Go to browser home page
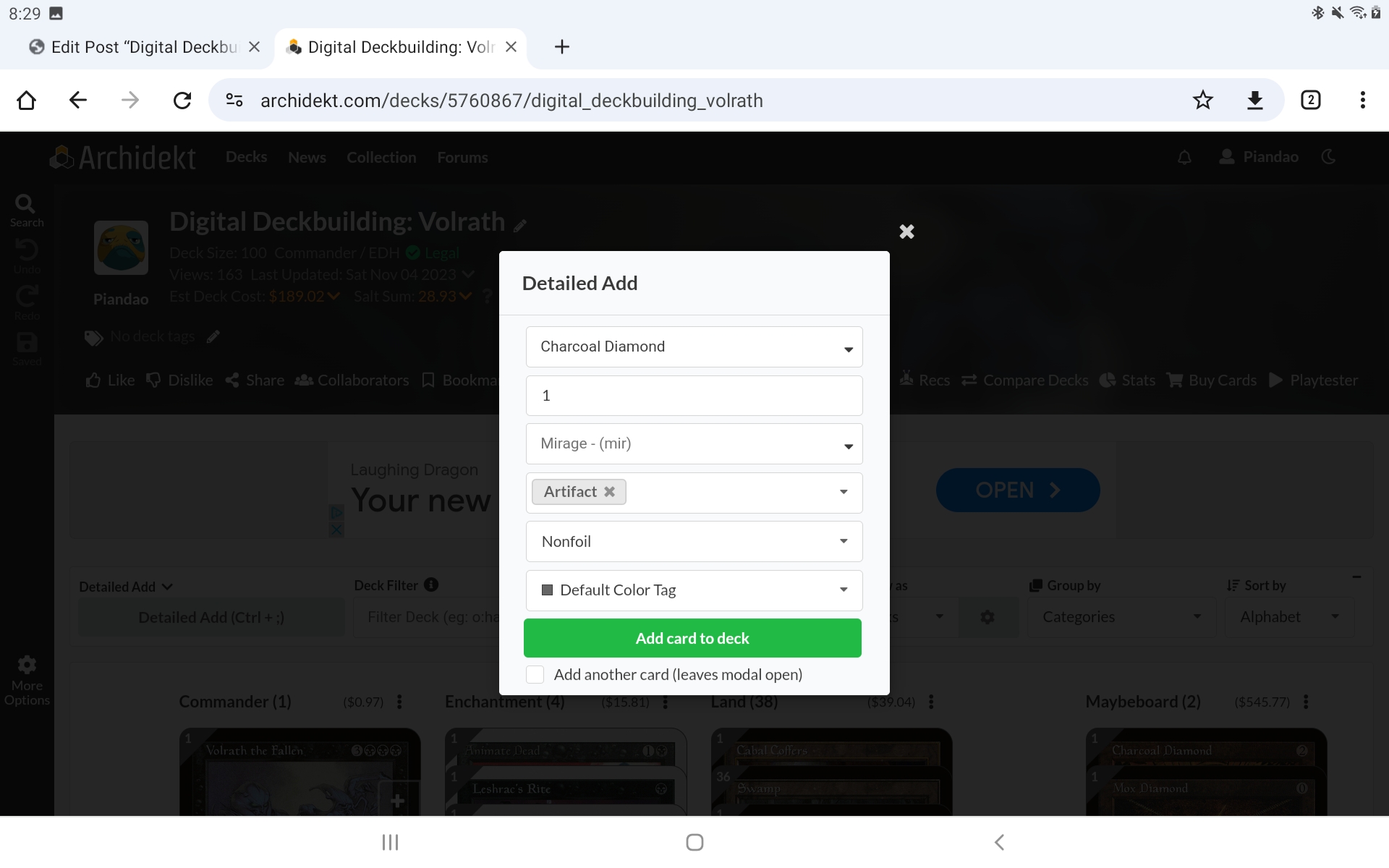 click(27, 100)
